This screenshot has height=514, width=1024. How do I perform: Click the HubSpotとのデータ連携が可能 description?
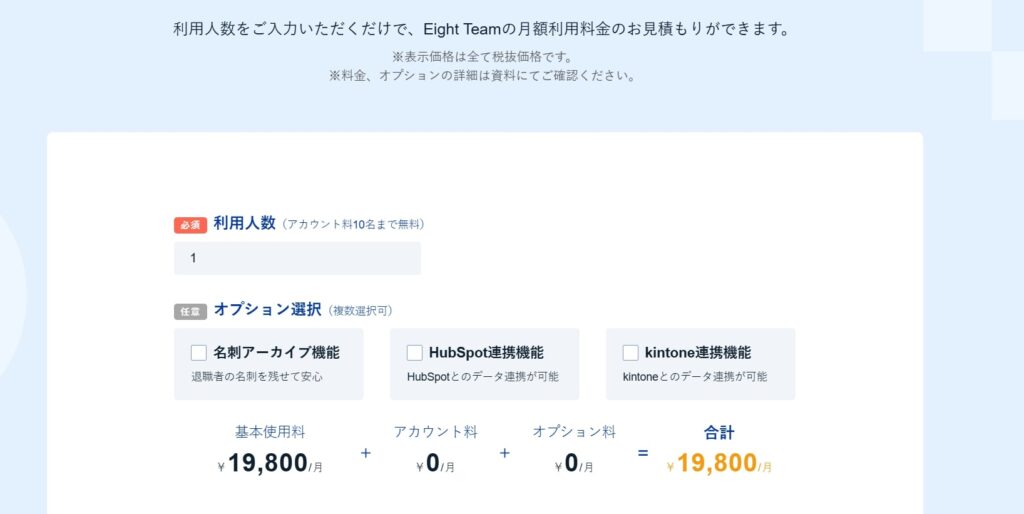(483, 377)
